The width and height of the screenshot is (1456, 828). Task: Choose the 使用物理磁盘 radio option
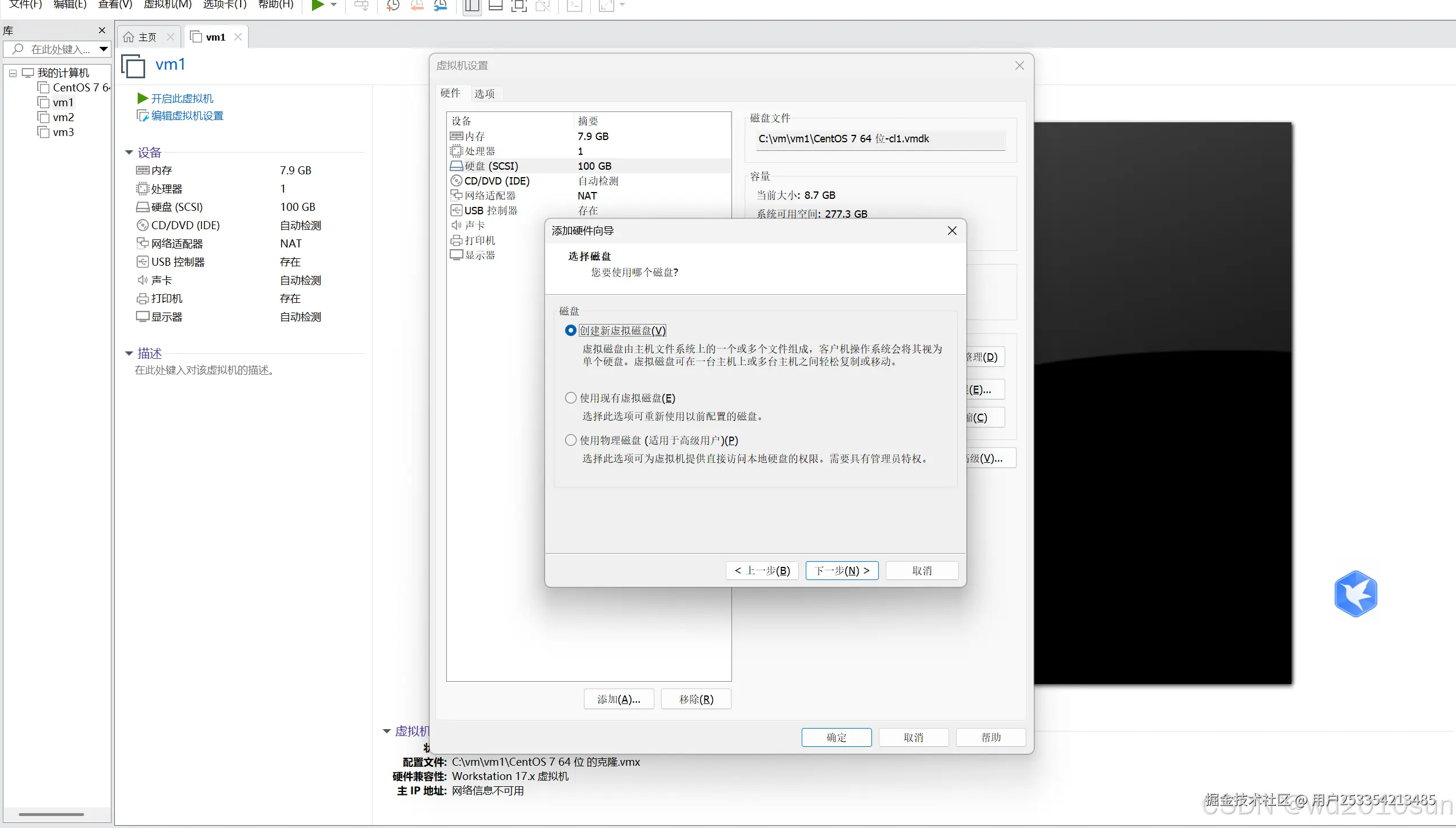570,440
